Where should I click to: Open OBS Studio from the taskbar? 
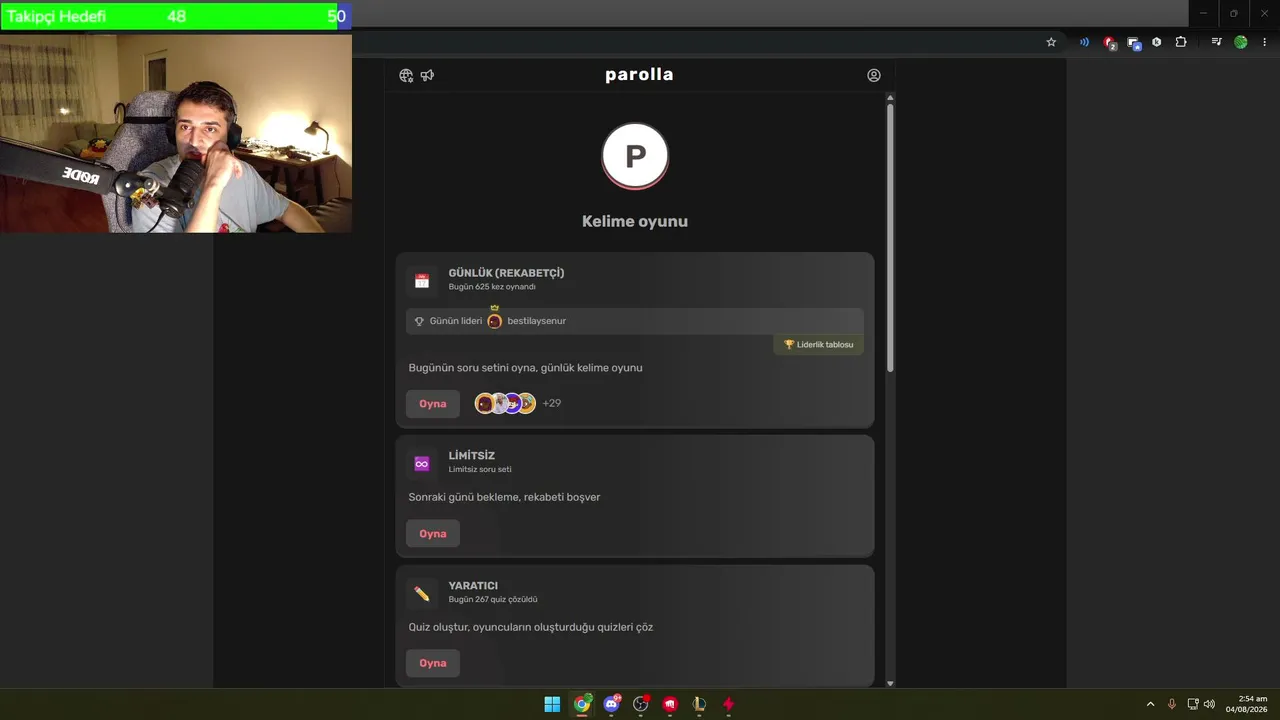pyautogui.click(x=641, y=704)
